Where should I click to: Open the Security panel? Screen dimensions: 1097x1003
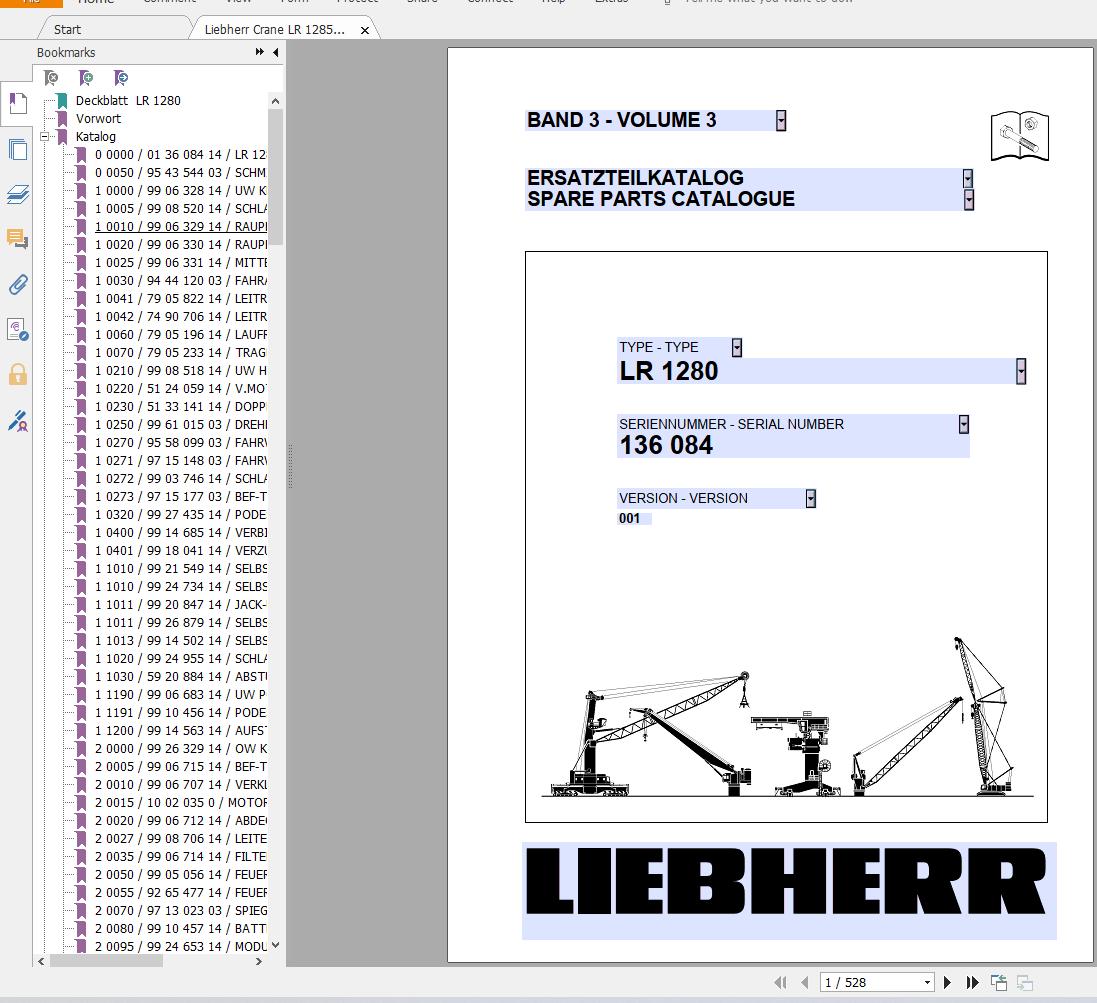[x=17, y=372]
